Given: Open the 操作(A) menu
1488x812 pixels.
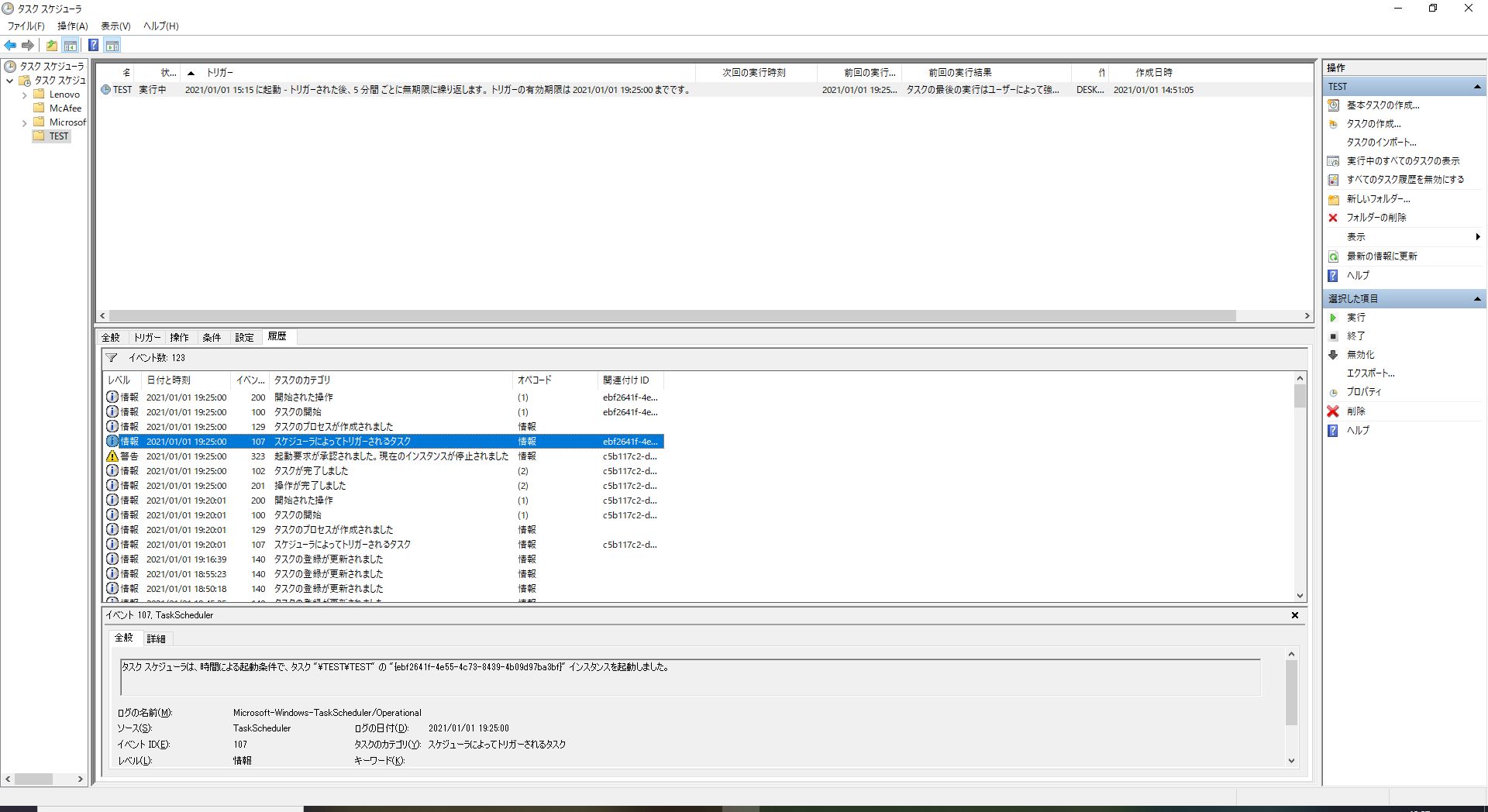Looking at the screenshot, I should coord(72,26).
